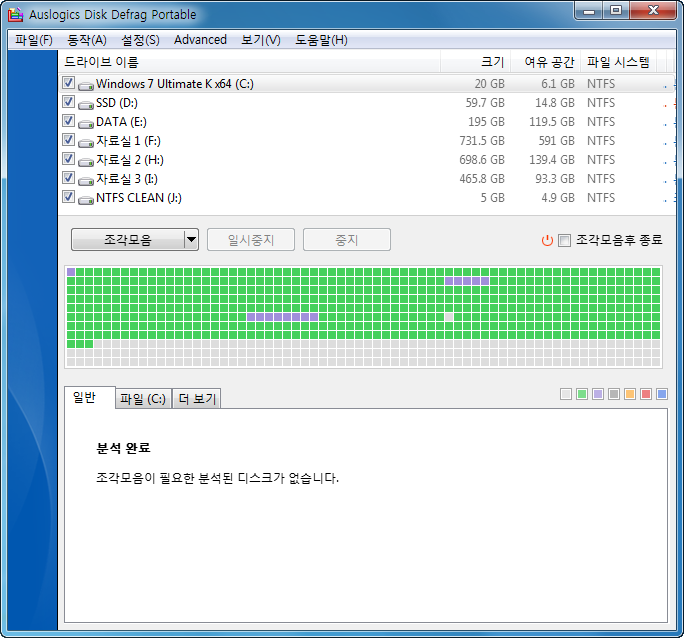This screenshot has width=684, height=638.
Task: Sort by the 파일 시스템 column header
Action: pyautogui.click(x=618, y=62)
